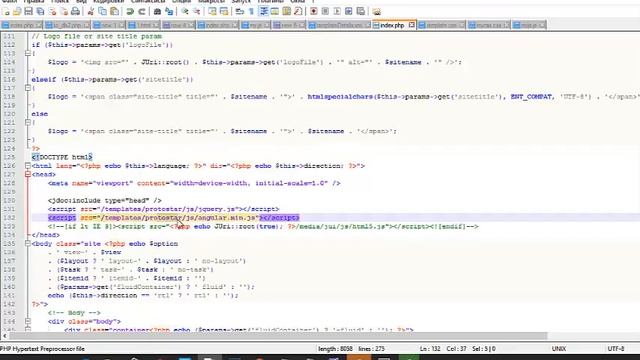The height and width of the screenshot is (360, 640).
Task: Collapse the div fold at line 144
Action: point(28,321)
